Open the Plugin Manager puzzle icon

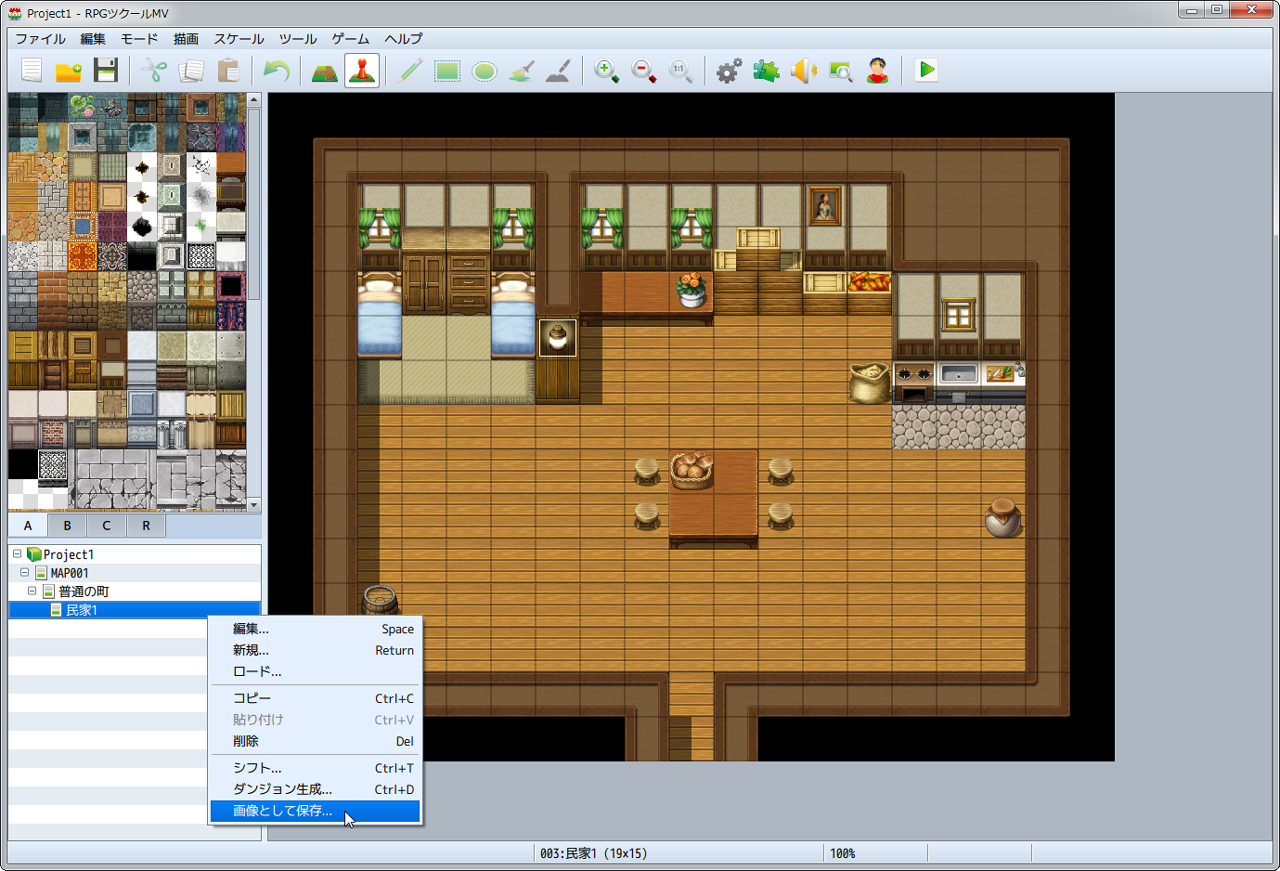[x=766, y=71]
